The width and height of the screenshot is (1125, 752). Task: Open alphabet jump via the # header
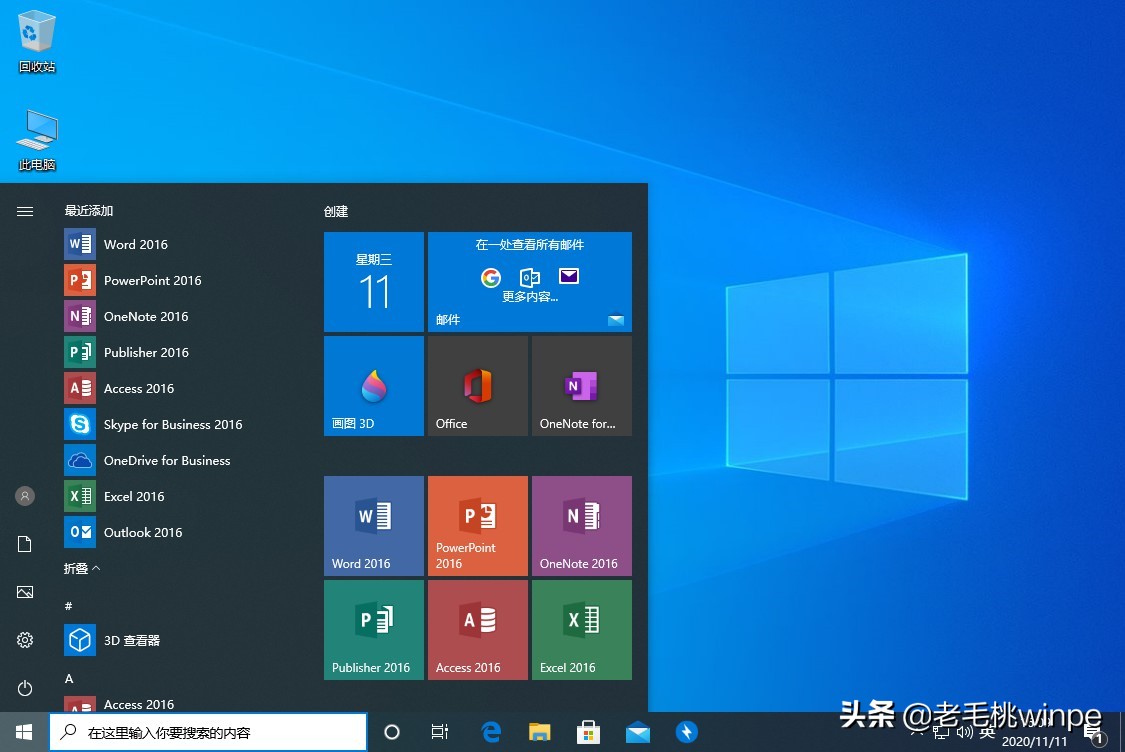click(x=69, y=606)
